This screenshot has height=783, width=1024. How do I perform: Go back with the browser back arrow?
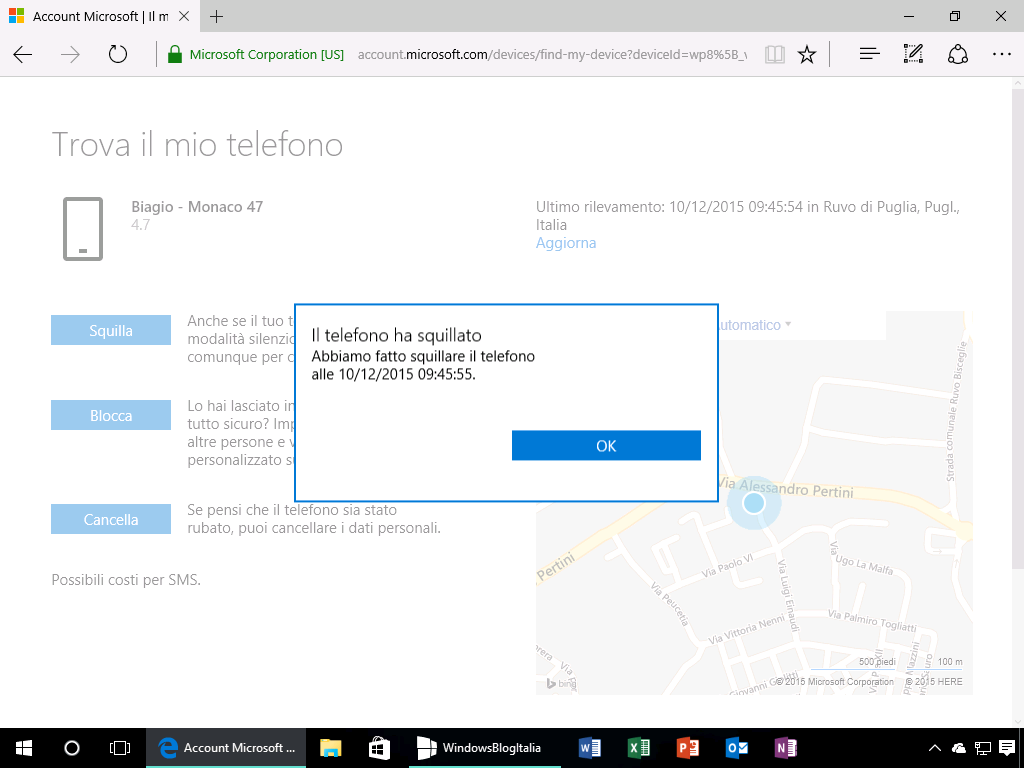point(23,54)
